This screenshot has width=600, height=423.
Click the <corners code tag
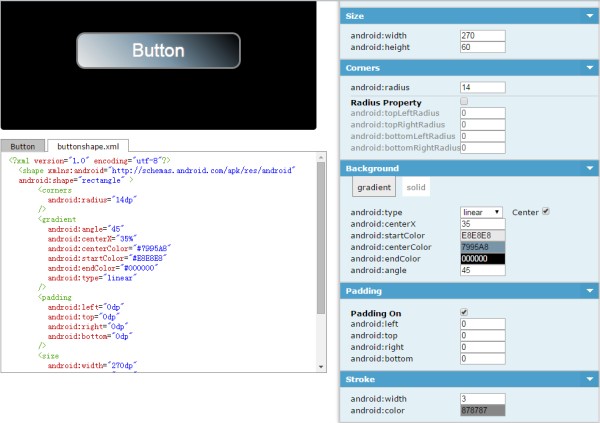tap(54, 190)
